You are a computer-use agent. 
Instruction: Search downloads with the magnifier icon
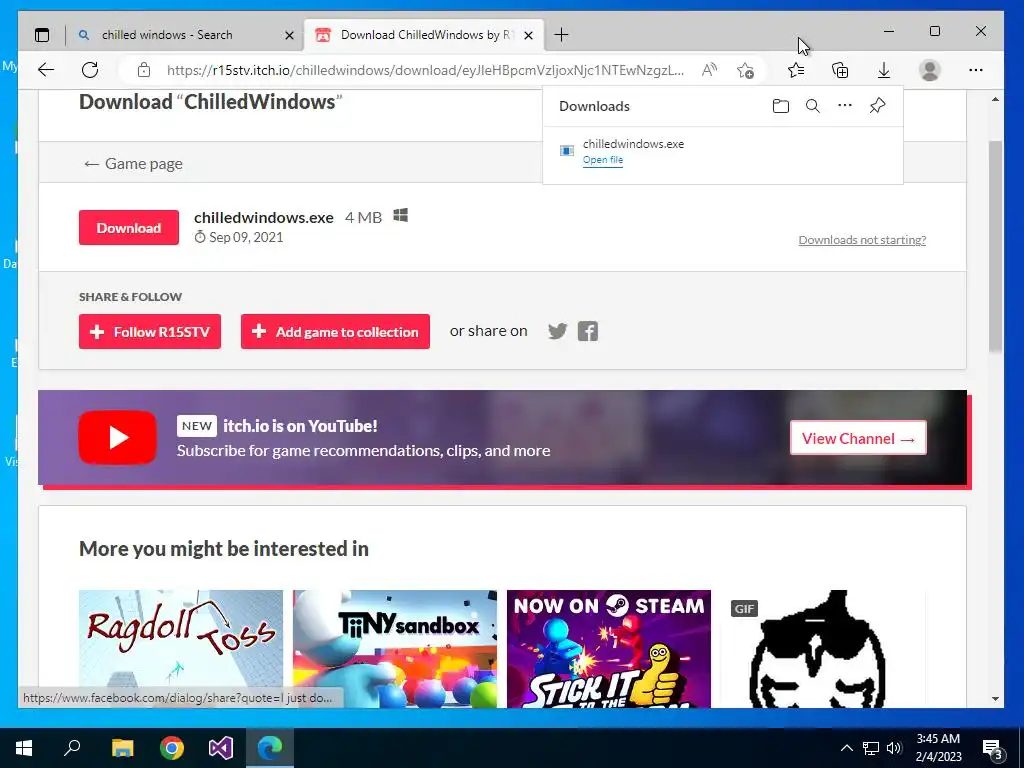coord(812,106)
